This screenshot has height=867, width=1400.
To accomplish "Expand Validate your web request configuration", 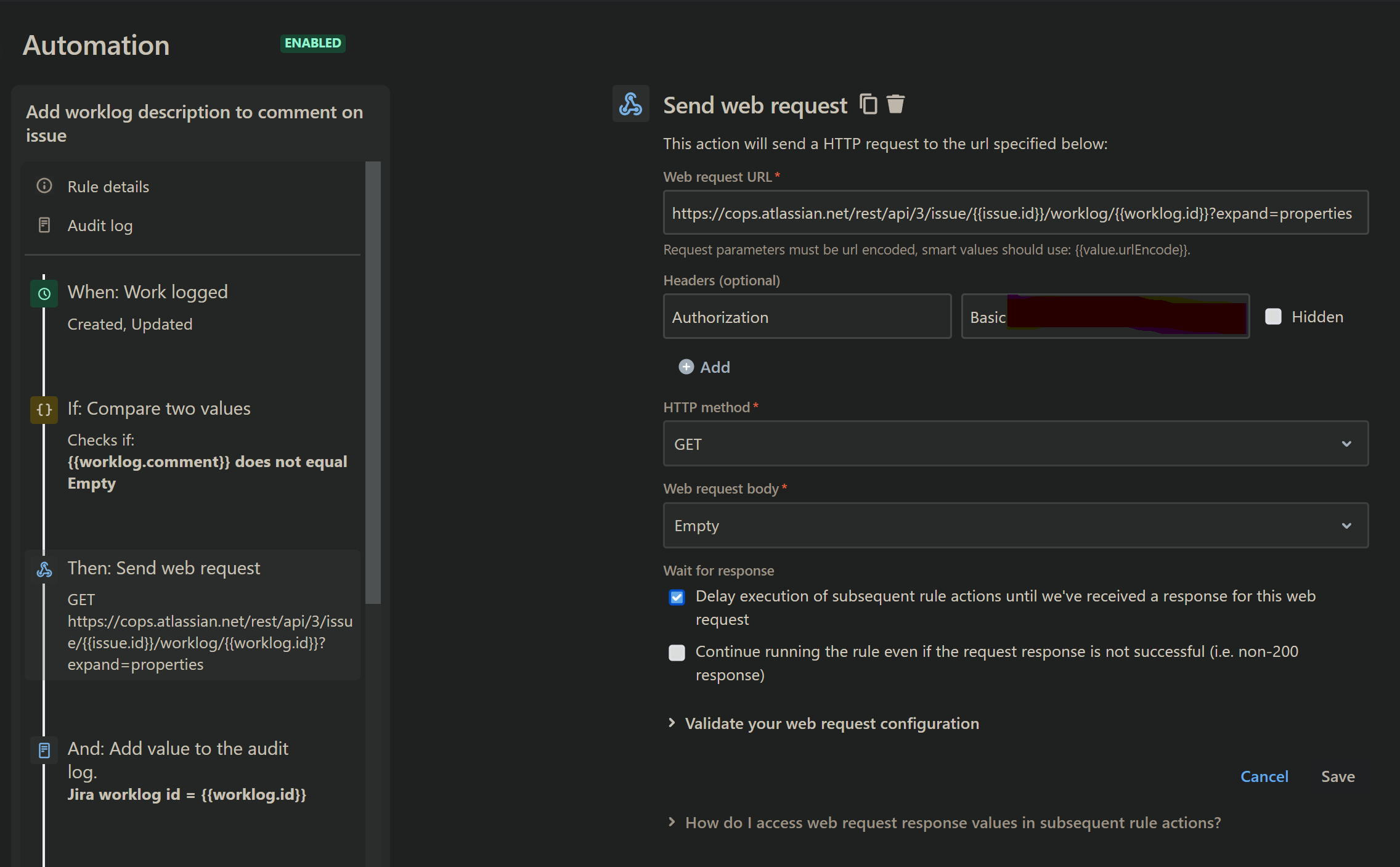I will click(x=831, y=723).
